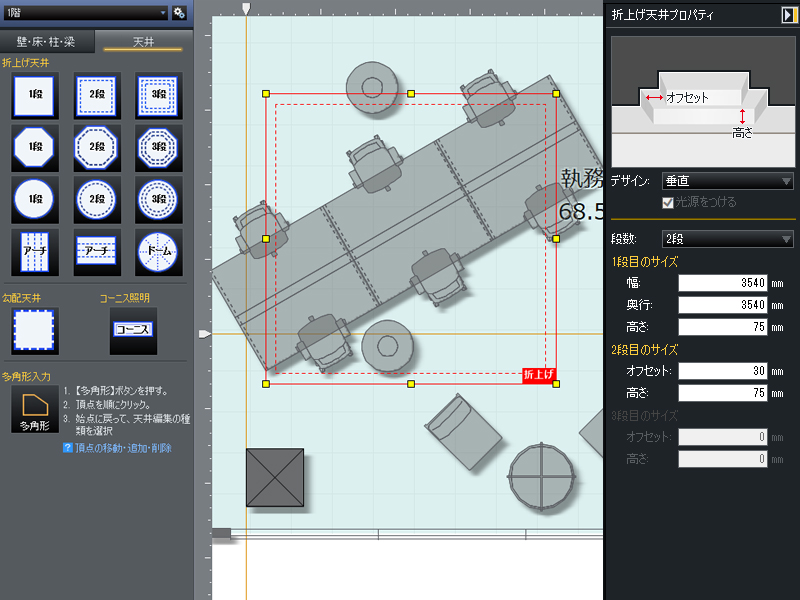Open the 1階 floor dropdown
Viewport: 800px width, 600px height.
[84, 12]
